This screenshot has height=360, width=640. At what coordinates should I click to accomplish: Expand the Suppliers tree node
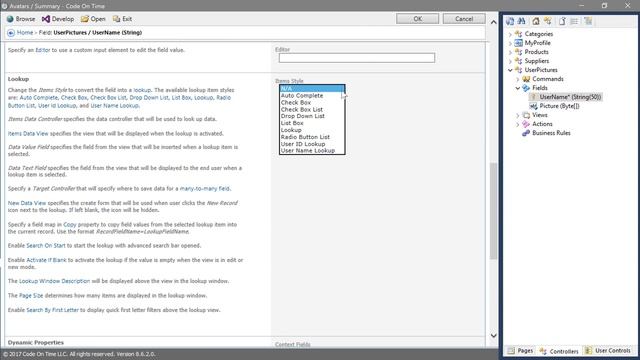[510, 61]
